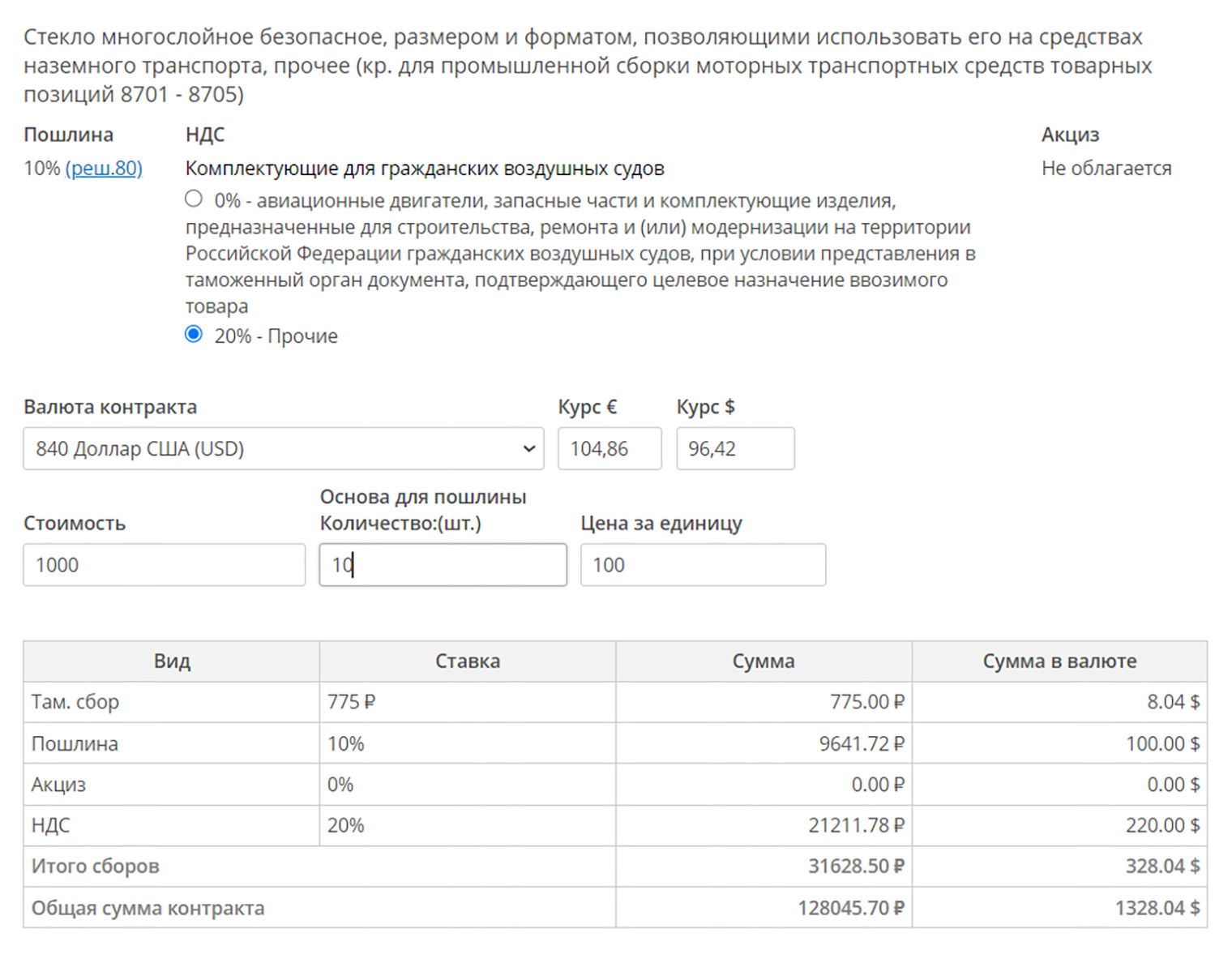Click the НДС row label in the table
The height and width of the screenshot is (963, 1232).
pyautogui.click(x=51, y=825)
